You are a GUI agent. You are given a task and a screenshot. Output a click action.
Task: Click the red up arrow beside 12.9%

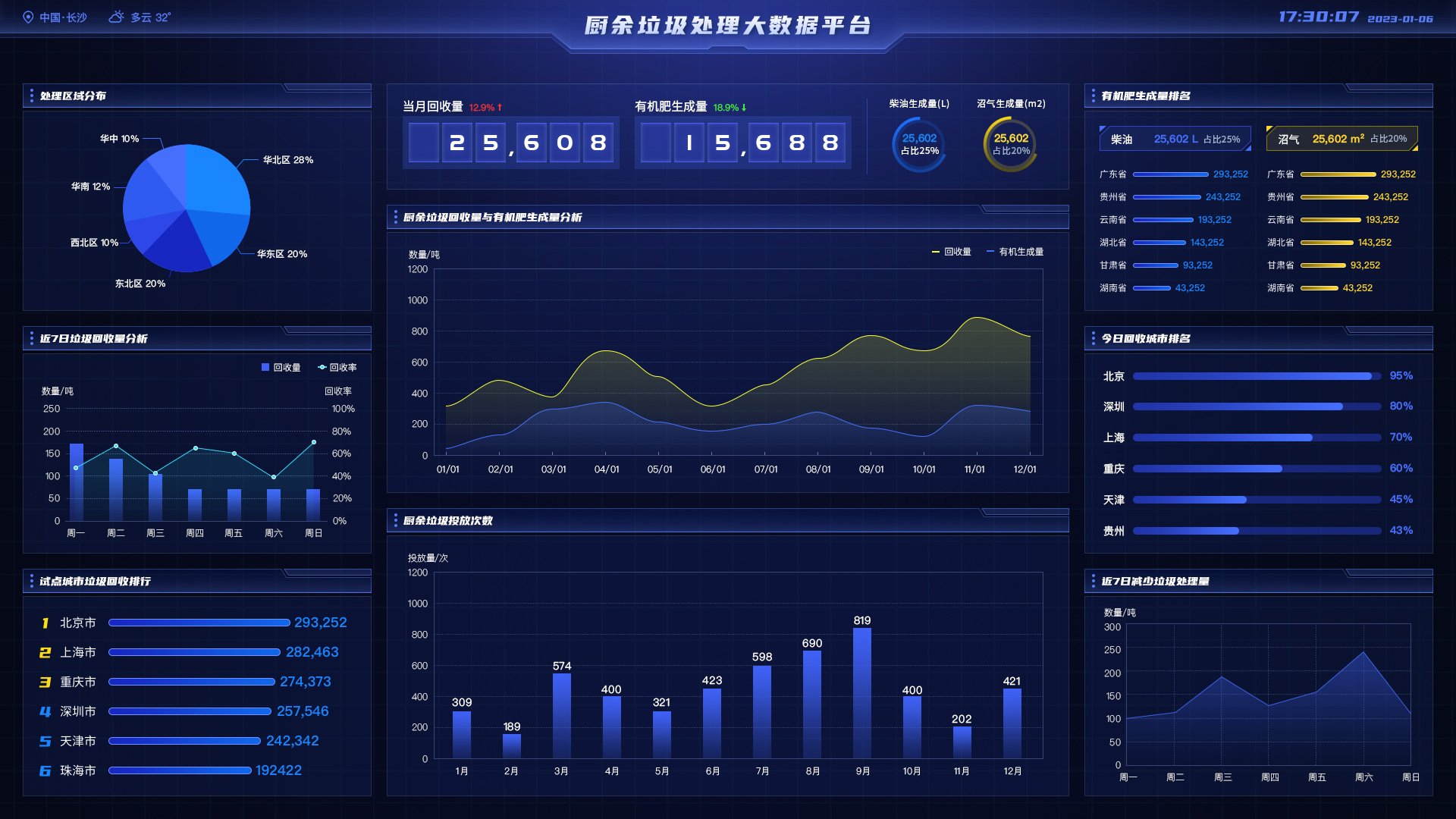500,108
